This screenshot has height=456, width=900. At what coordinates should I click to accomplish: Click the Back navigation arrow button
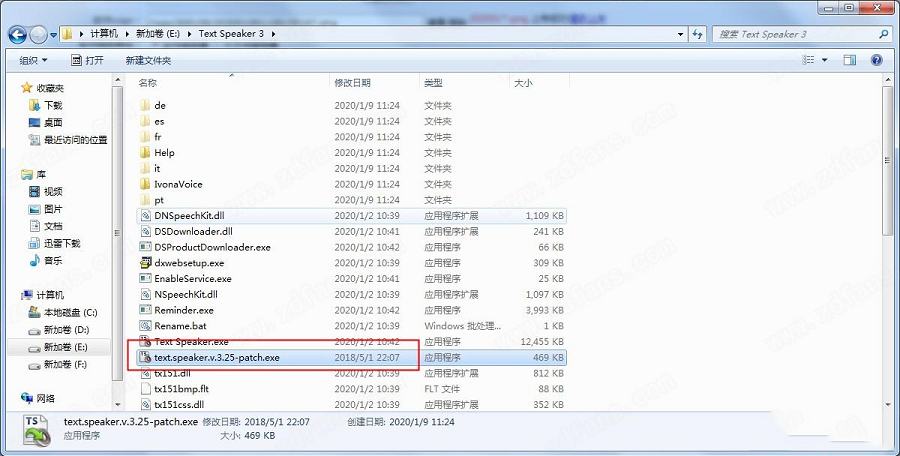point(17,34)
